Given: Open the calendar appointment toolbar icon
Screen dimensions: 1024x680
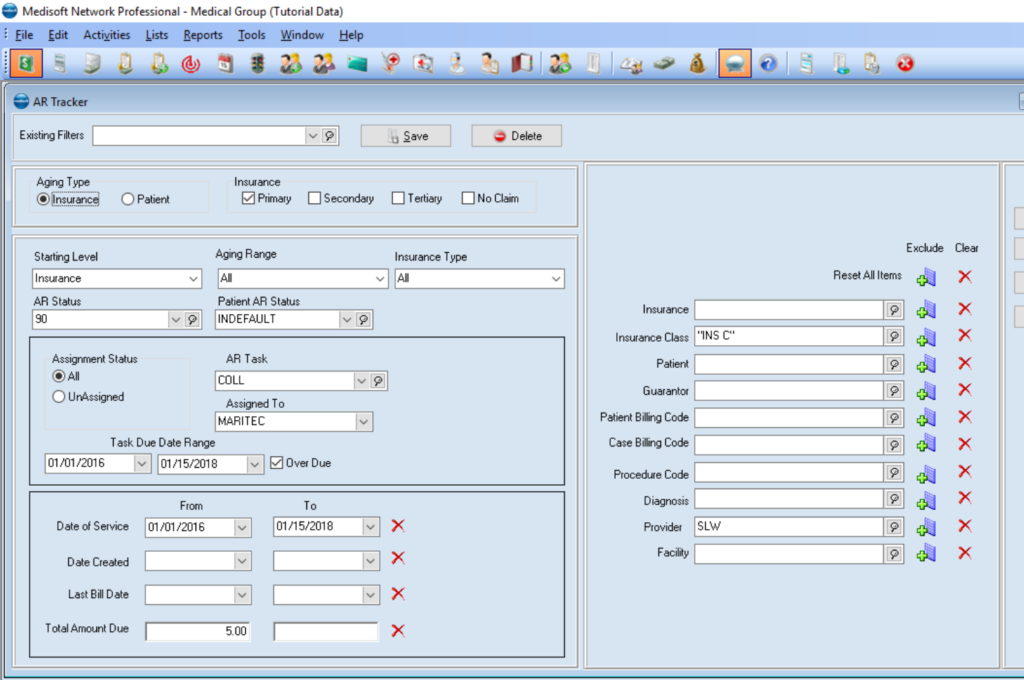Looking at the screenshot, I should pos(225,64).
